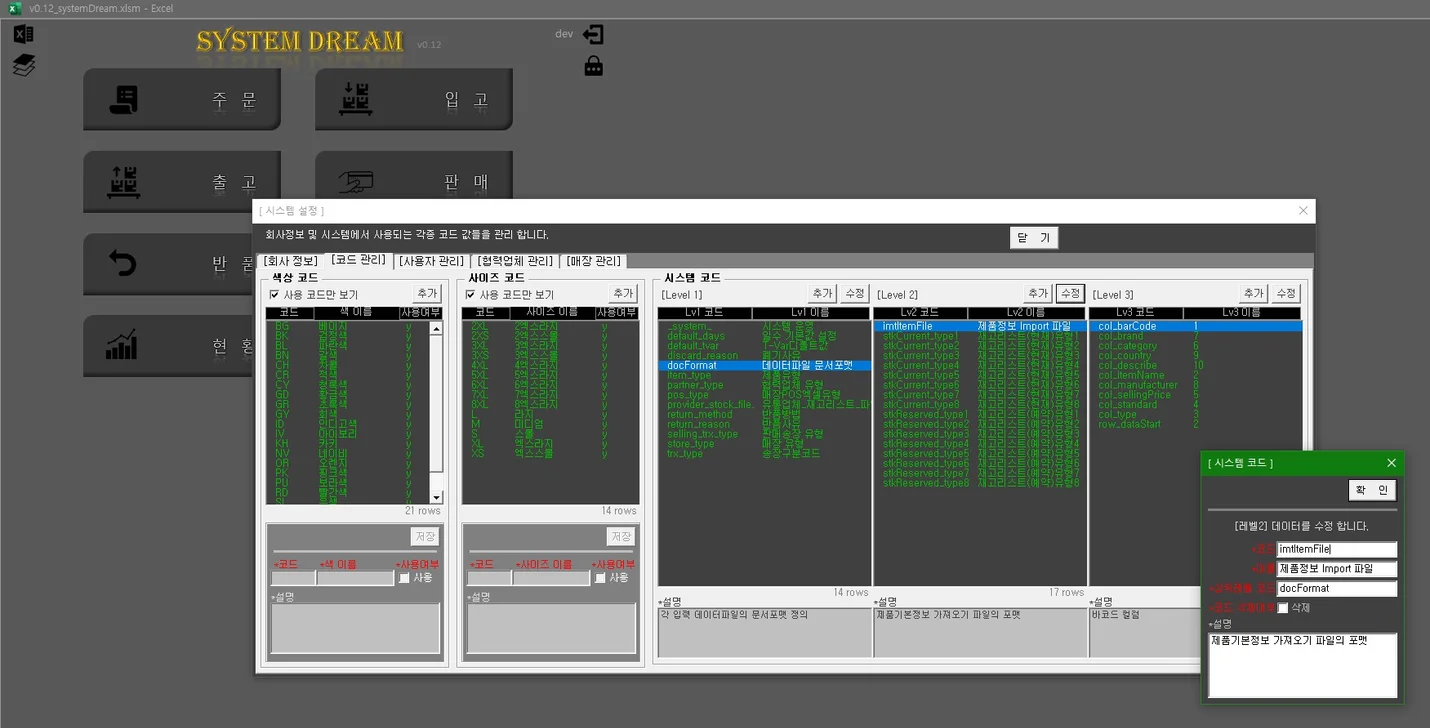Select stkReserved_type8 row in Level 2
The image size is (1430, 728).
coord(980,483)
